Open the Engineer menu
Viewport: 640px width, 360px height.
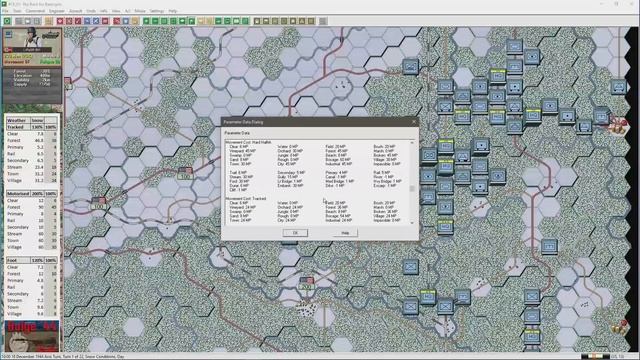57,11
